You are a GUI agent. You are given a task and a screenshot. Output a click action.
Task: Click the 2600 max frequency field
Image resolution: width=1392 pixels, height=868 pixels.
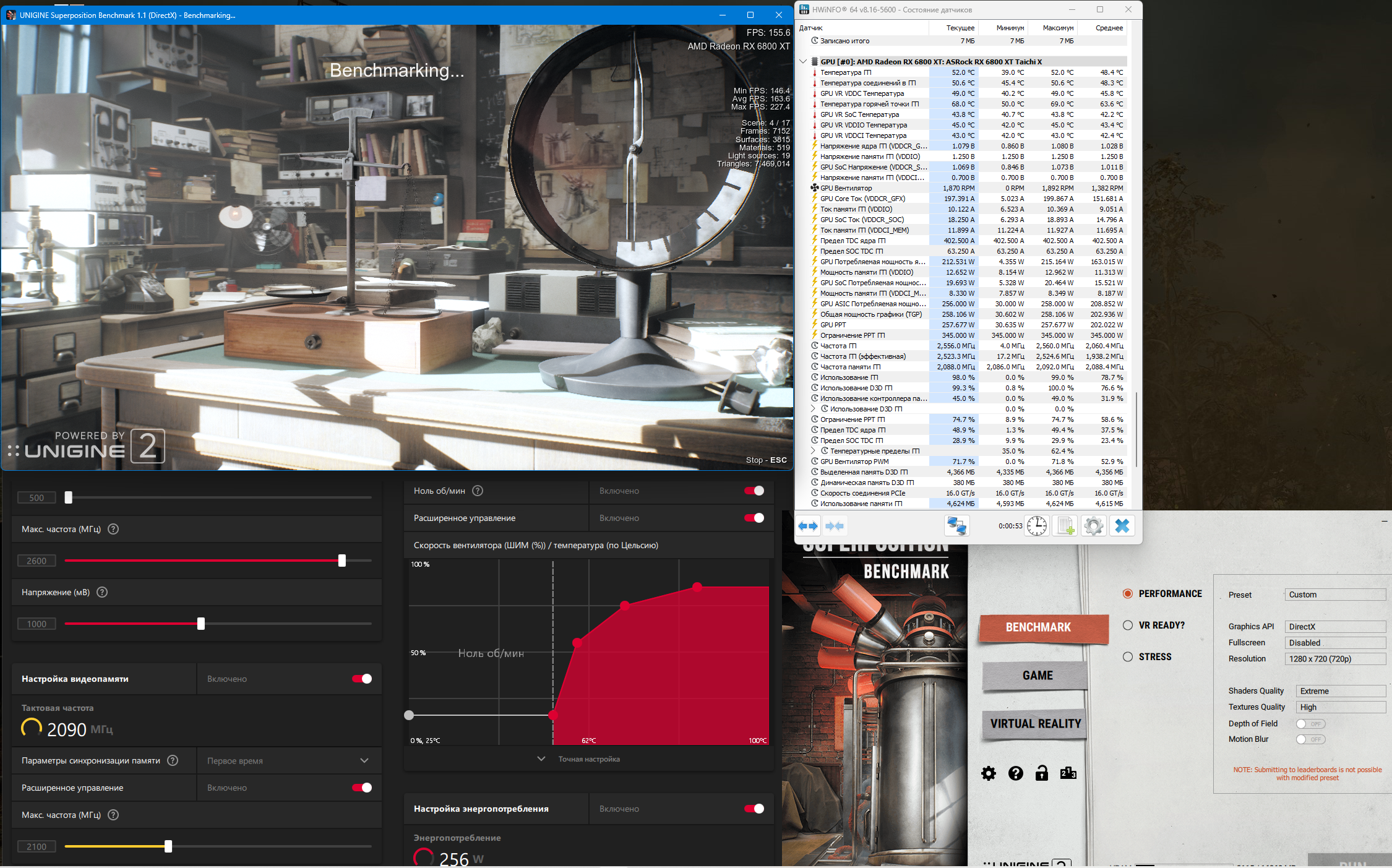click(x=37, y=561)
